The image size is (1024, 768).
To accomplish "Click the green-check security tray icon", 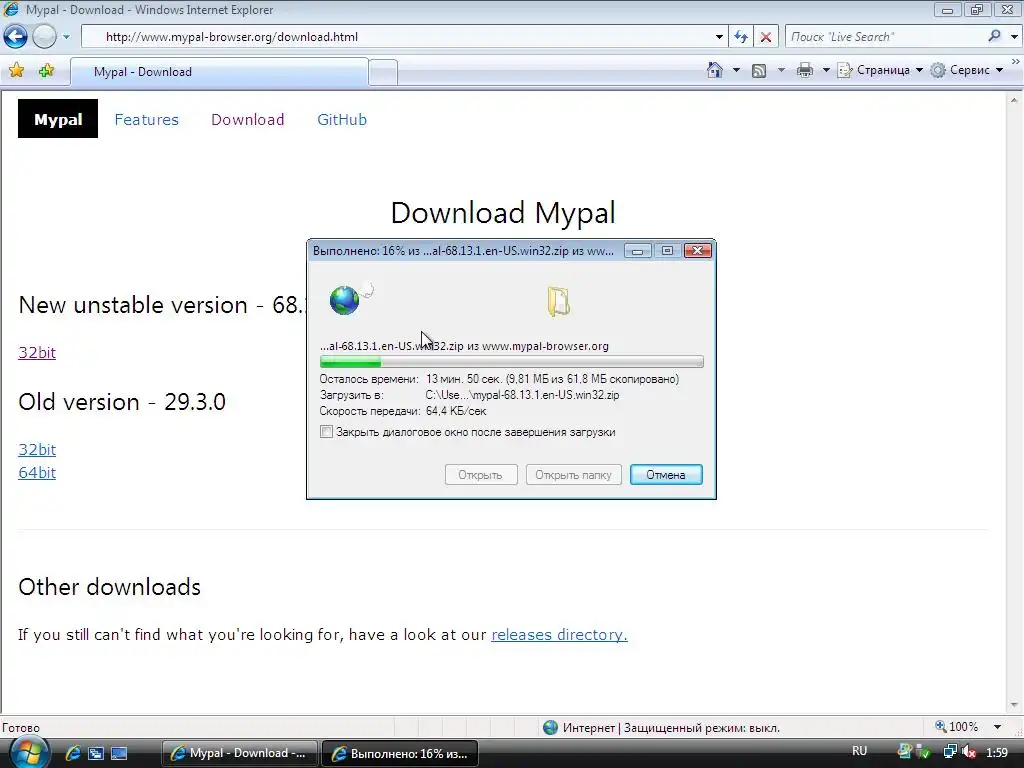I will point(924,752).
